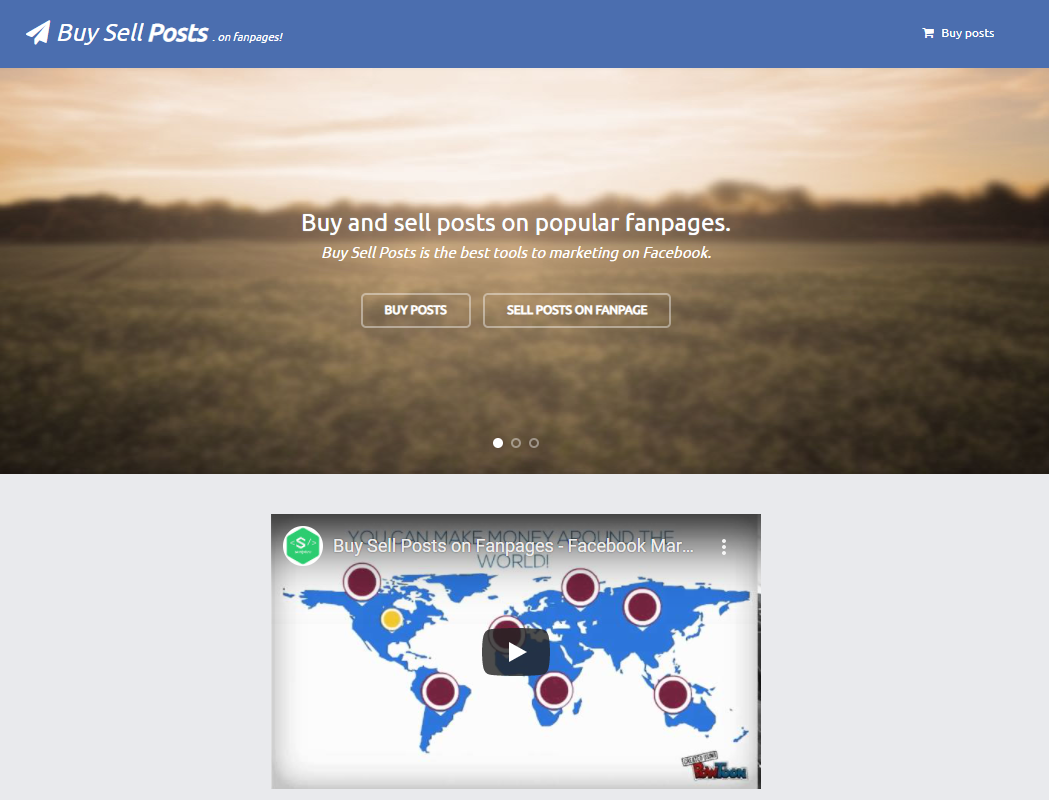1049x800 pixels.
Task: Click the maroon pin over South America
Action: point(440,691)
